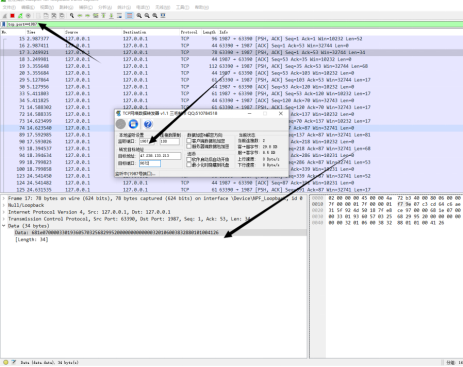Select packet row 29 at time 5.127864
This screenshot has width=463, height=367.
pyautogui.click(x=231, y=80)
